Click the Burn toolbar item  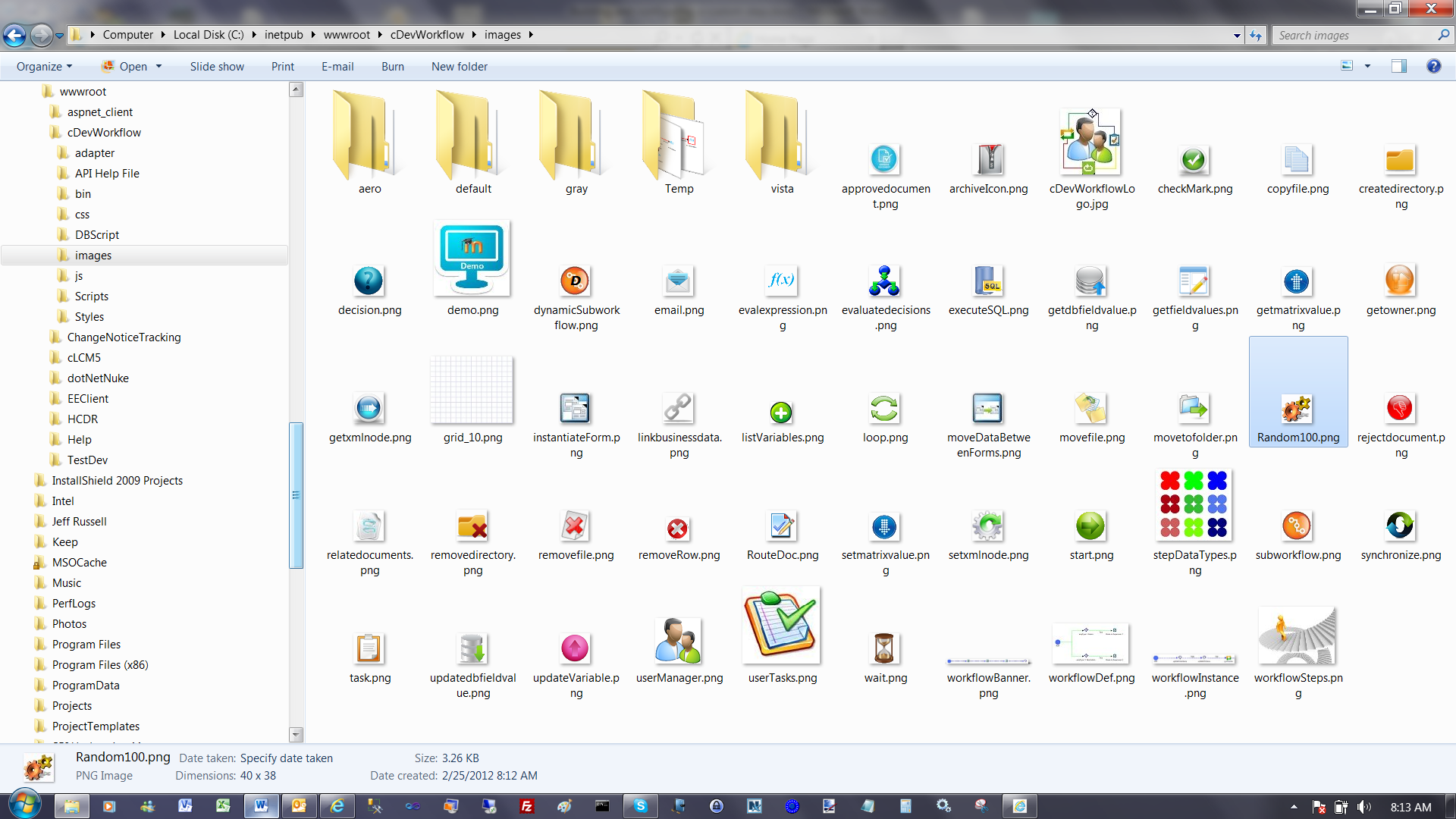click(x=392, y=67)
